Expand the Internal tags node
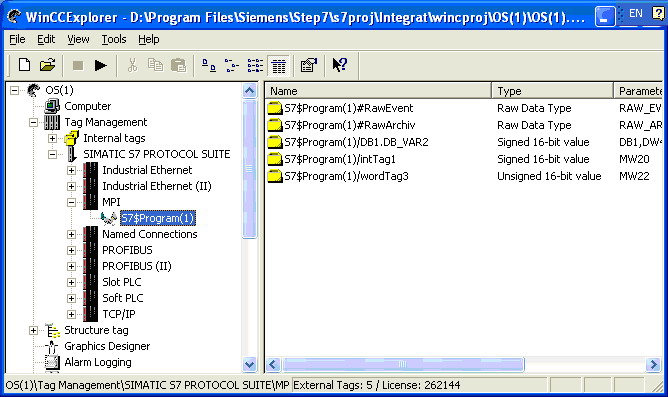The width and height of the screenshot is (668, 397). (52, 138)
